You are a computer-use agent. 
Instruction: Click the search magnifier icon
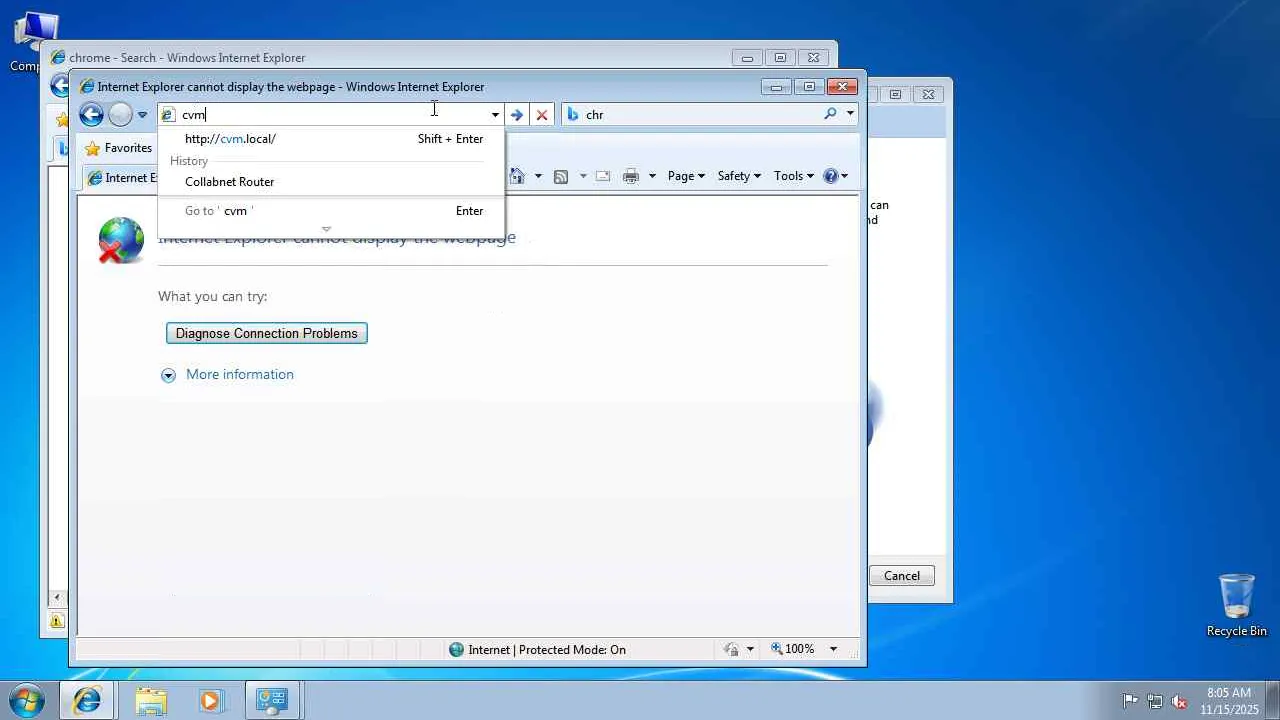(830, 114)
